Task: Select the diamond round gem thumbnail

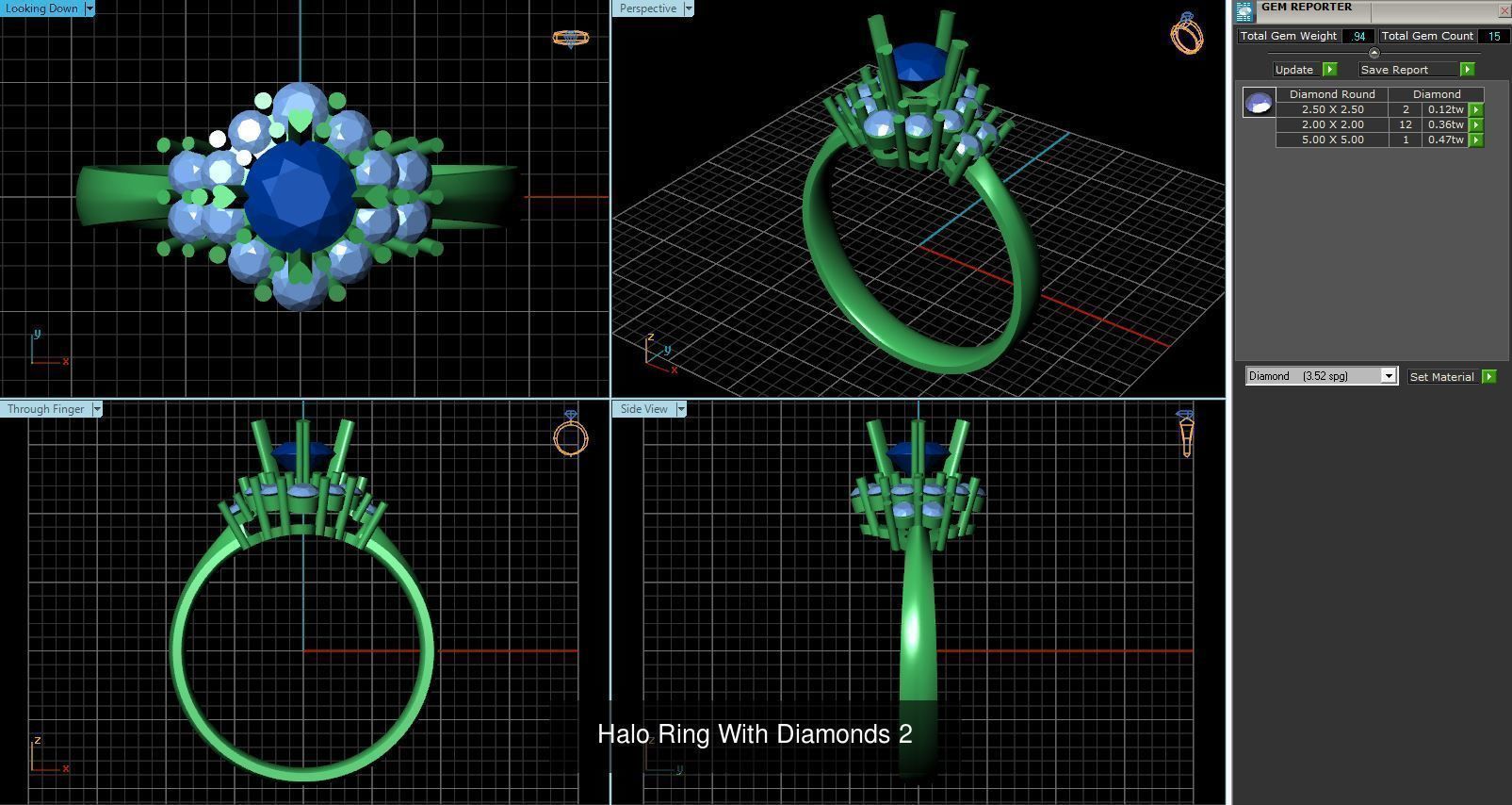Action: pos(1259,102)
